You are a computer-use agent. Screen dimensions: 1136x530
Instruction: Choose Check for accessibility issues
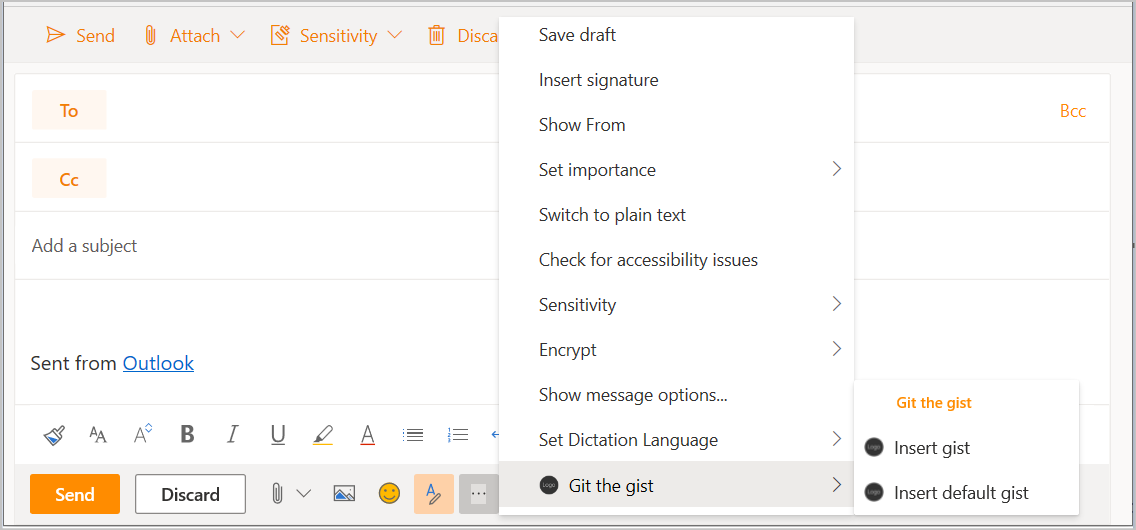coord(676,259)
